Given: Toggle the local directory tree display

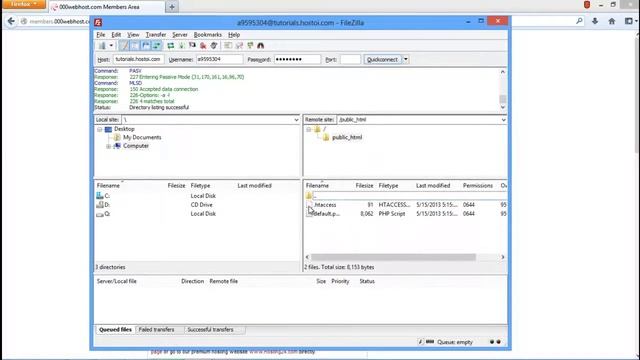Looking at the screenshot, I should 135,46.
